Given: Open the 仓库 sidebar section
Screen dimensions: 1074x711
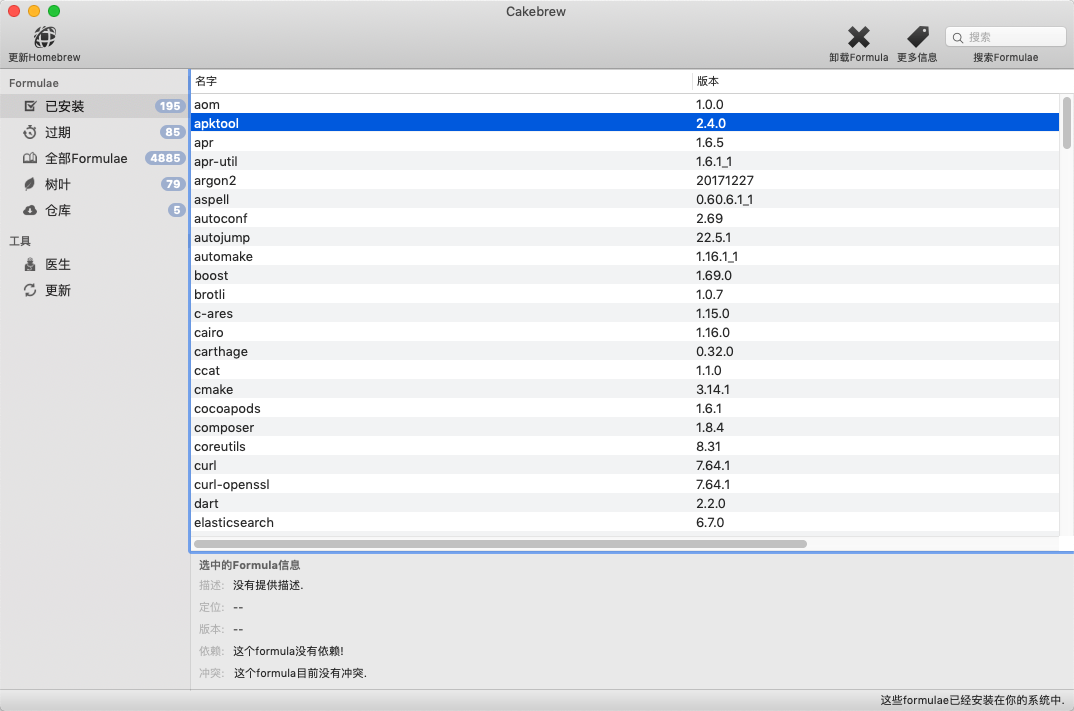Looking at the screenshot, I should (x=95, y=210).
